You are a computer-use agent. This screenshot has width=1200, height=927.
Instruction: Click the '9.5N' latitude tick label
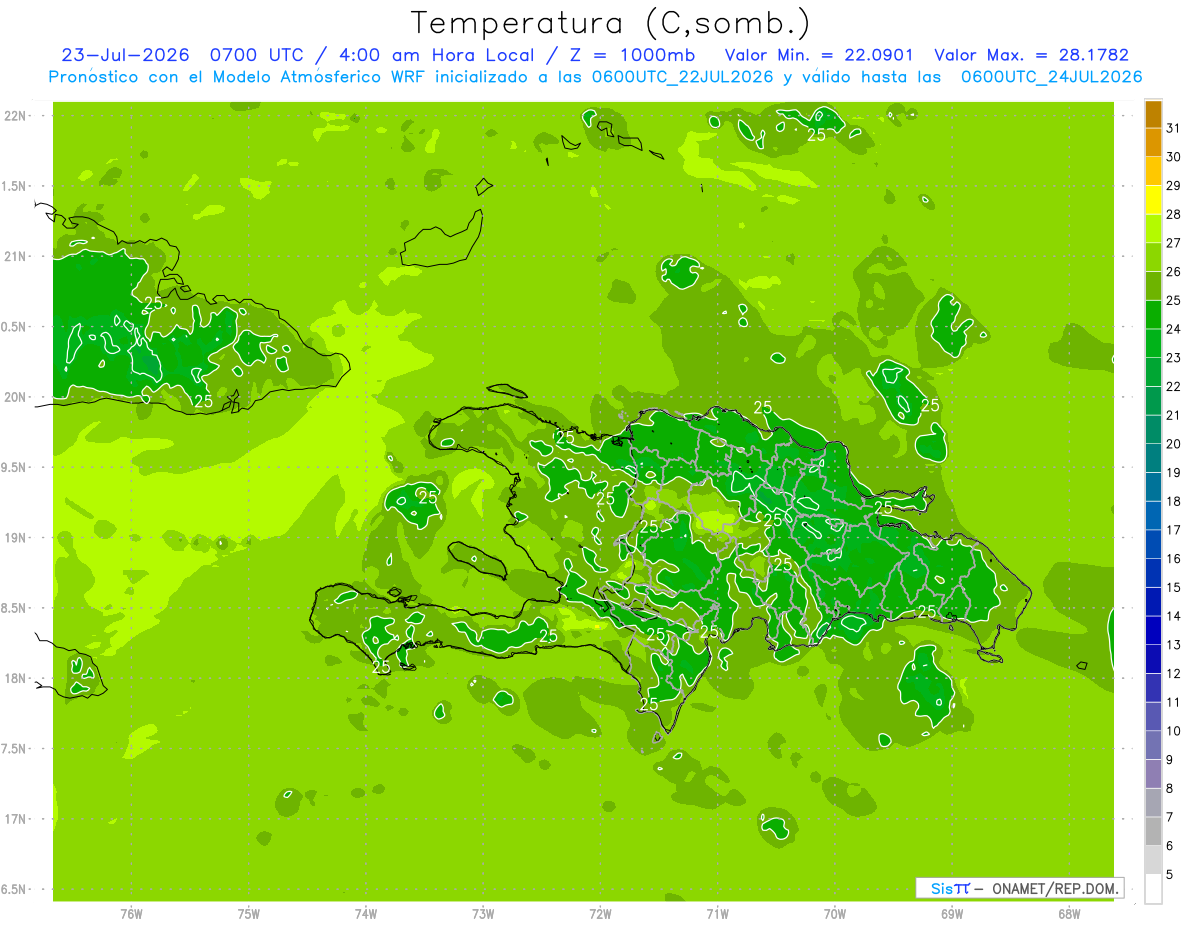click(15, 467)
